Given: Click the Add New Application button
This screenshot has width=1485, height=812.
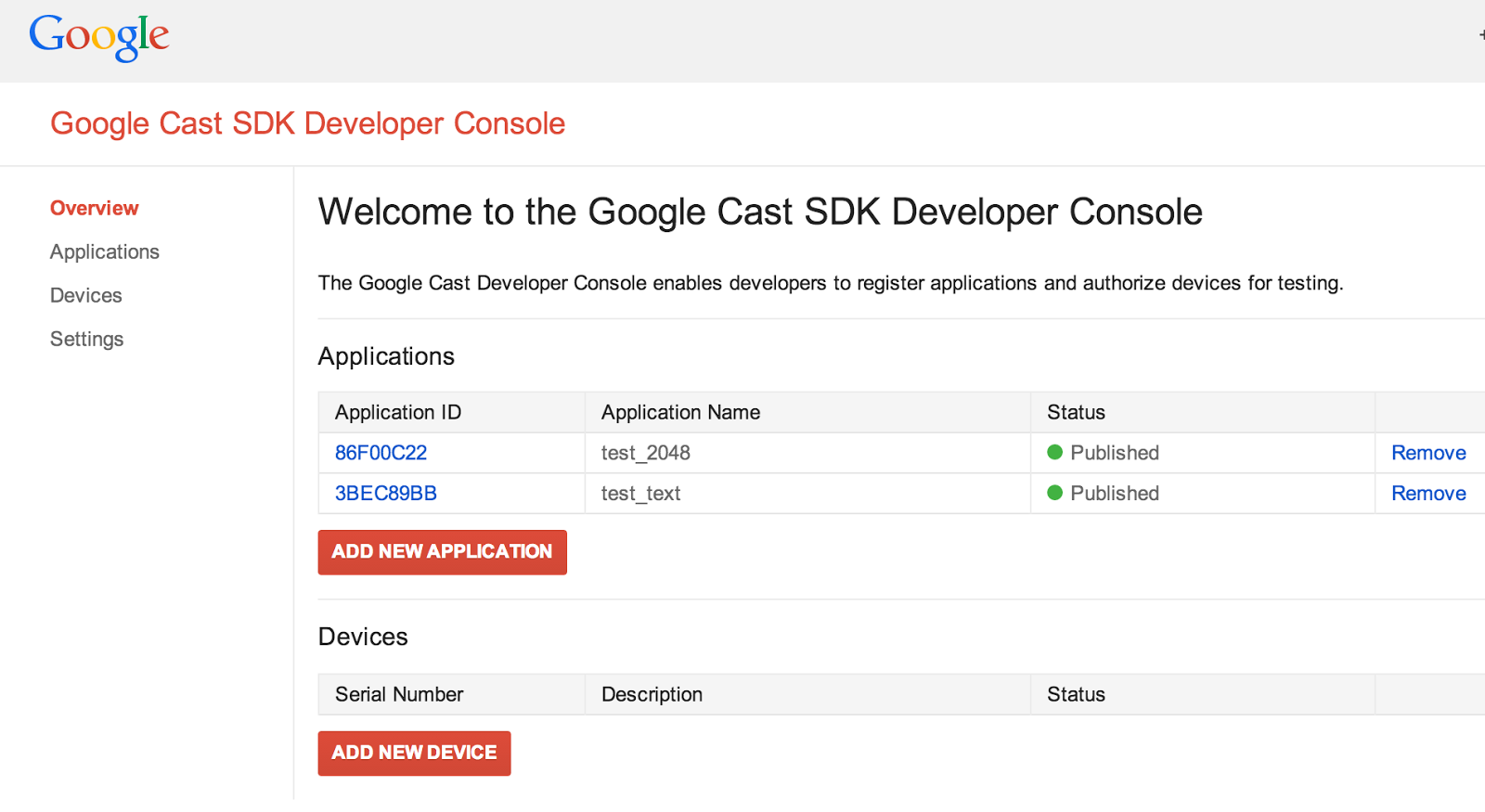Looking at the screenshot, I should click(443, 552).
